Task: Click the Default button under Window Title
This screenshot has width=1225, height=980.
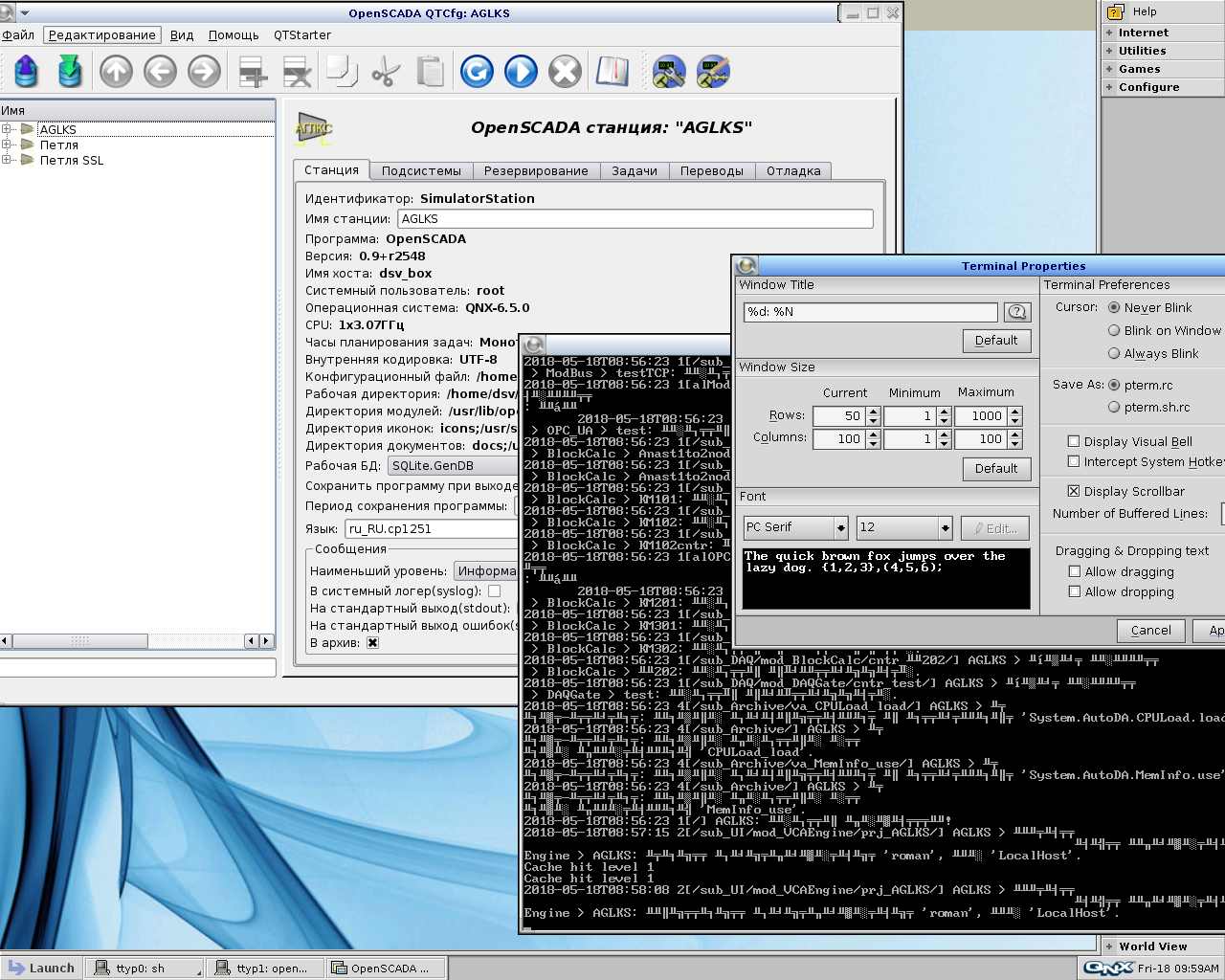Action: click(x=995, y=341)
